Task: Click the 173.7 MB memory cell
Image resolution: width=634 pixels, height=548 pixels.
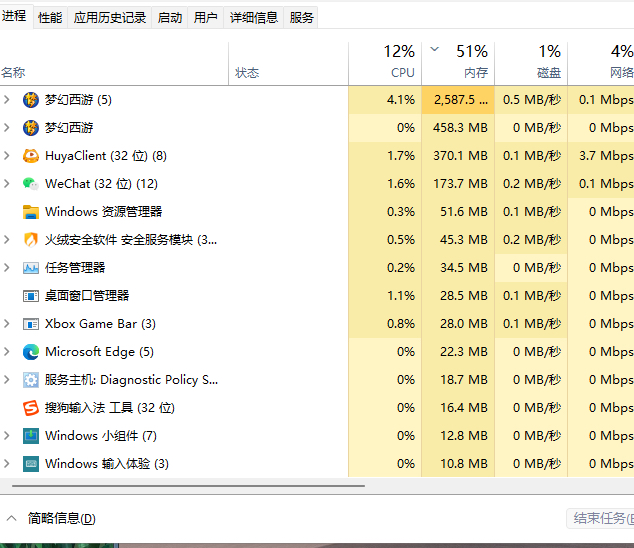Action: coord(458,184)
